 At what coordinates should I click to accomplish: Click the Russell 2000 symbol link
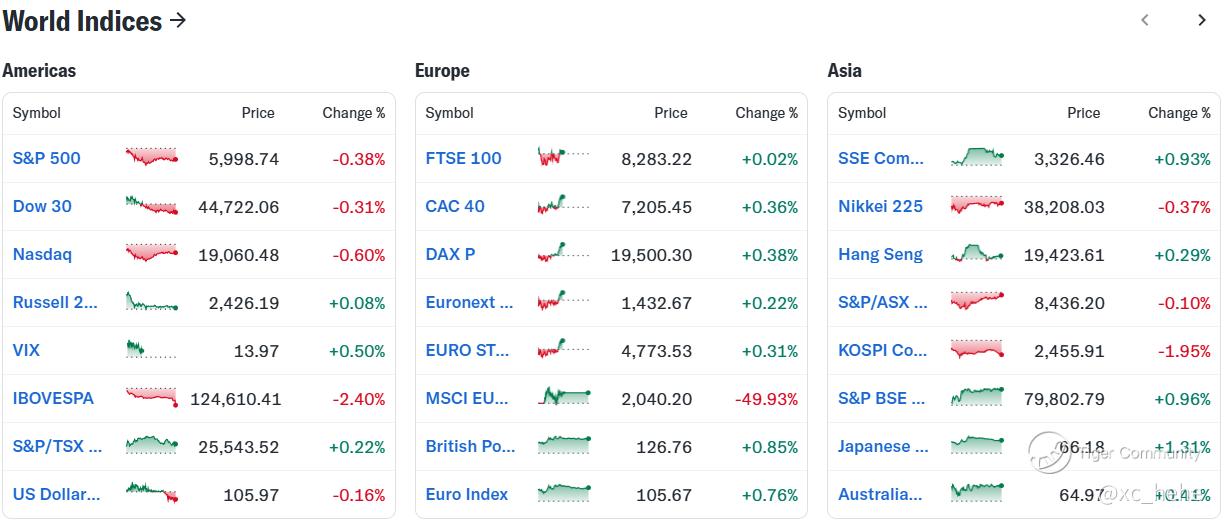[55, 302]
